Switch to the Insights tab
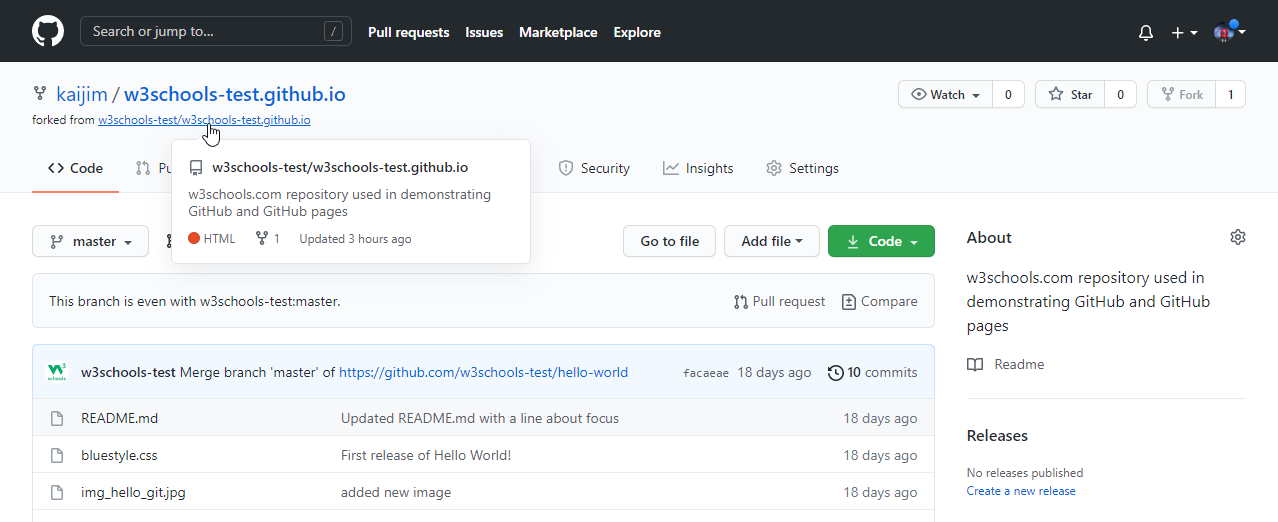The image size is (1278, 522). point(698,168)
